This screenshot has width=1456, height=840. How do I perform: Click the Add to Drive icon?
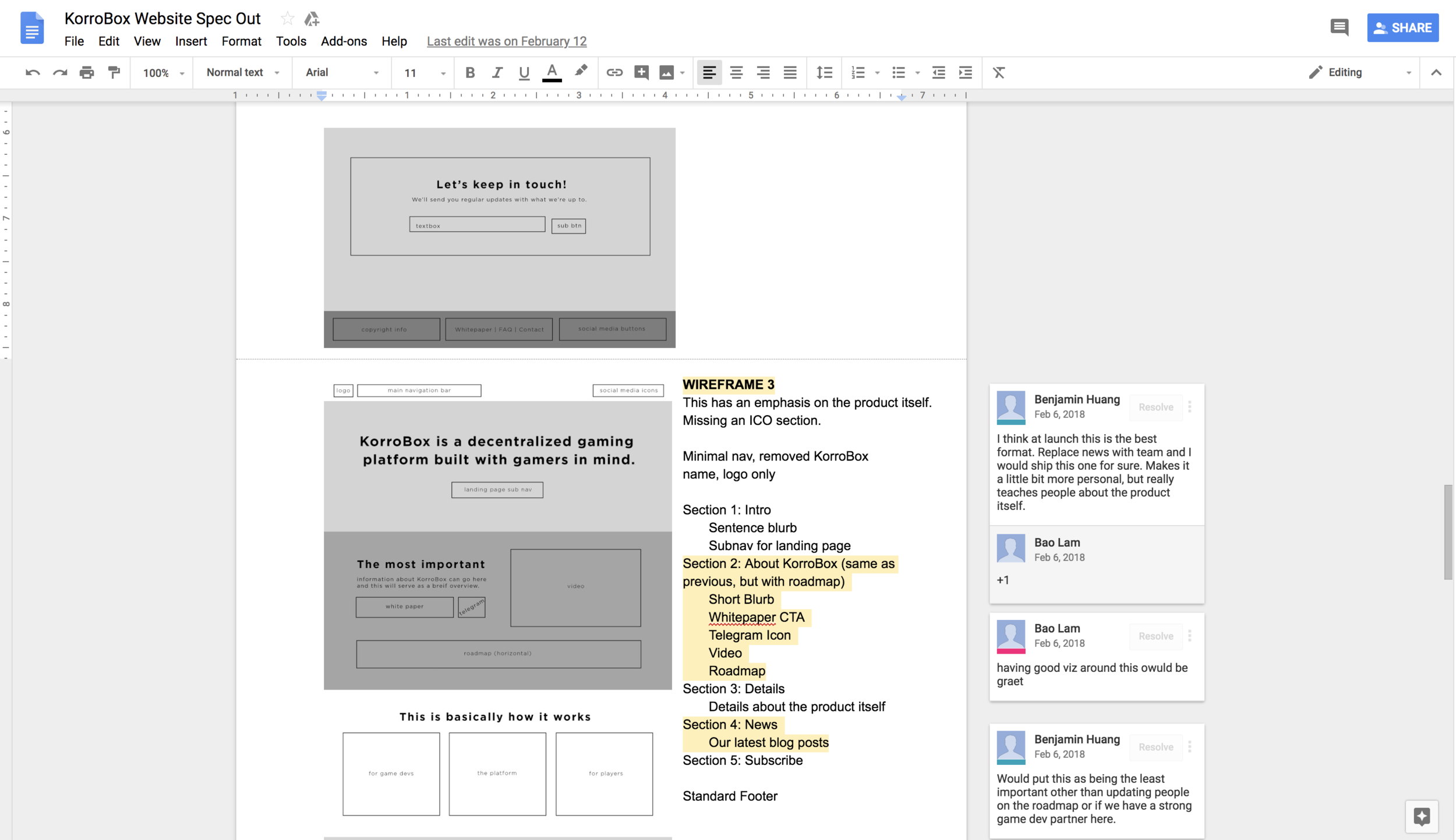click(312, 19)
